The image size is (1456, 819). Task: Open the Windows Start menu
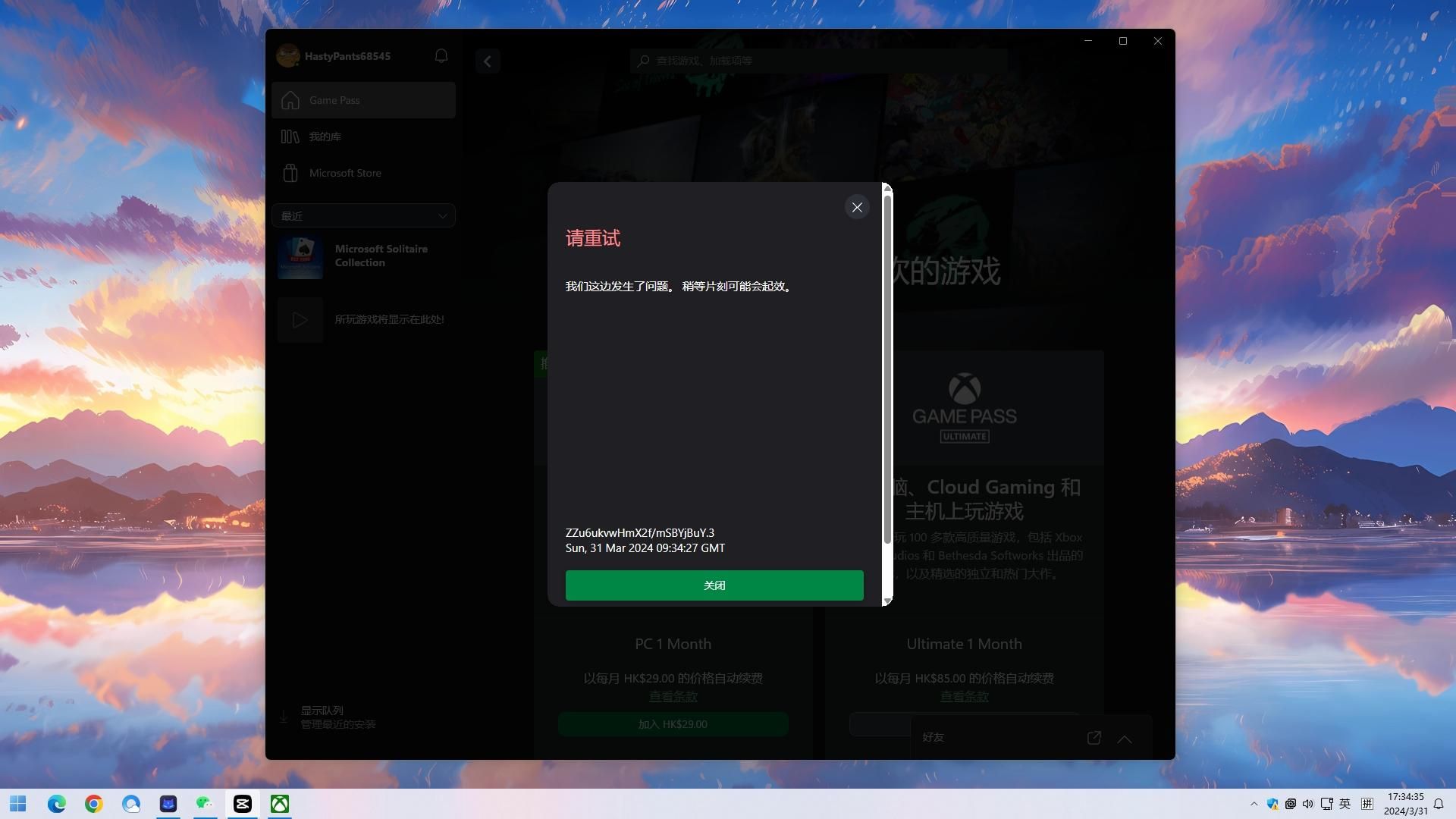click(18, 804)
